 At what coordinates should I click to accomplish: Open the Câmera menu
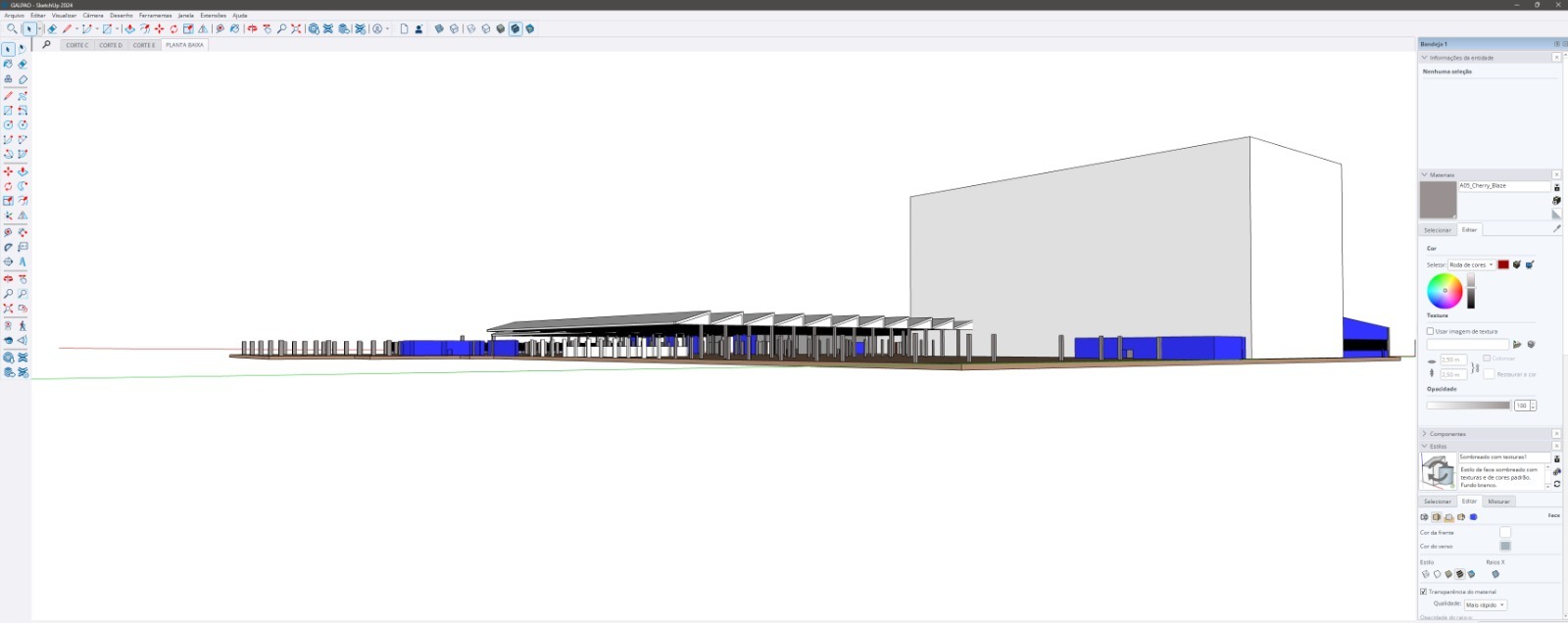point(93,16)
